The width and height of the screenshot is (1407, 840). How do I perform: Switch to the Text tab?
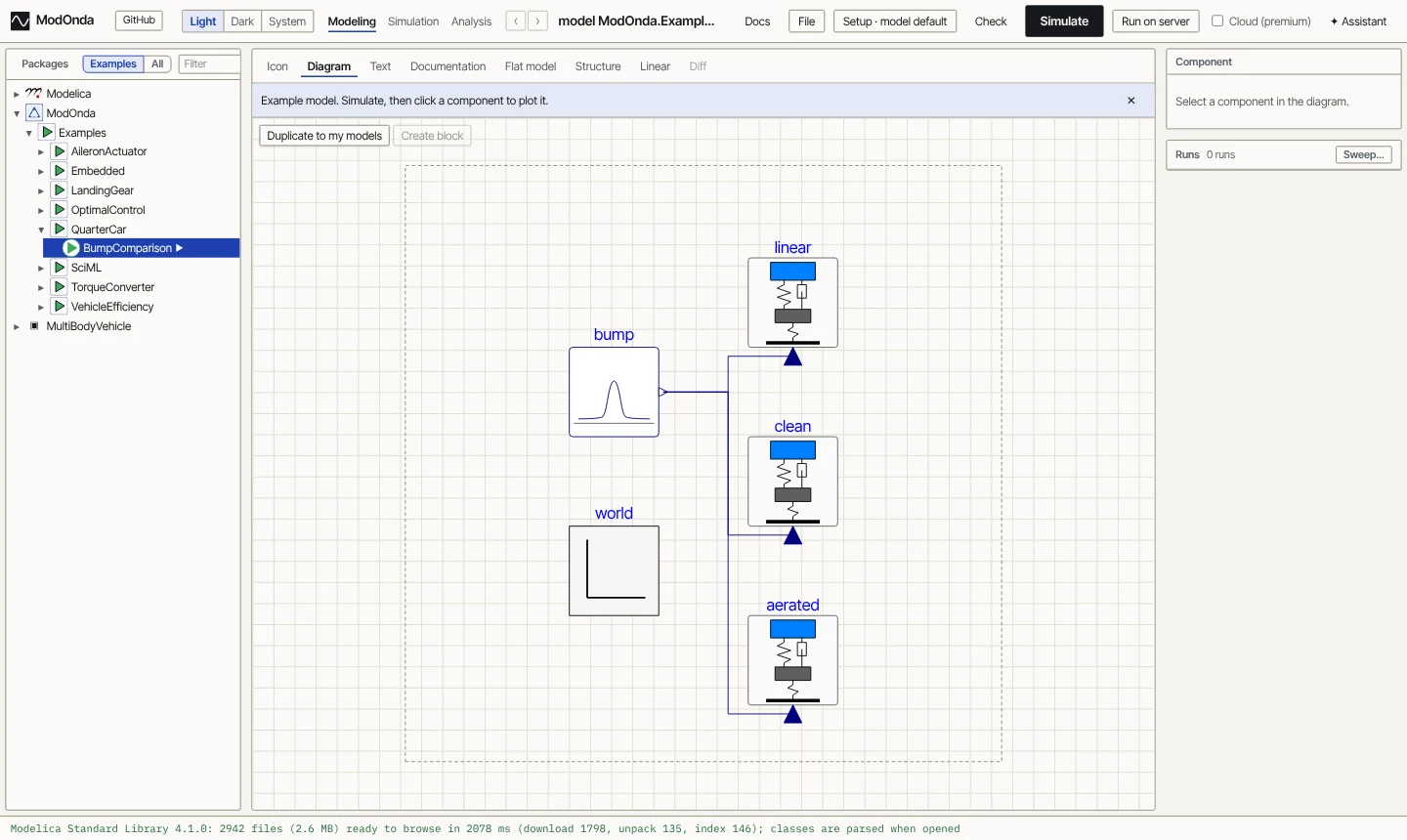pos(380,66)
